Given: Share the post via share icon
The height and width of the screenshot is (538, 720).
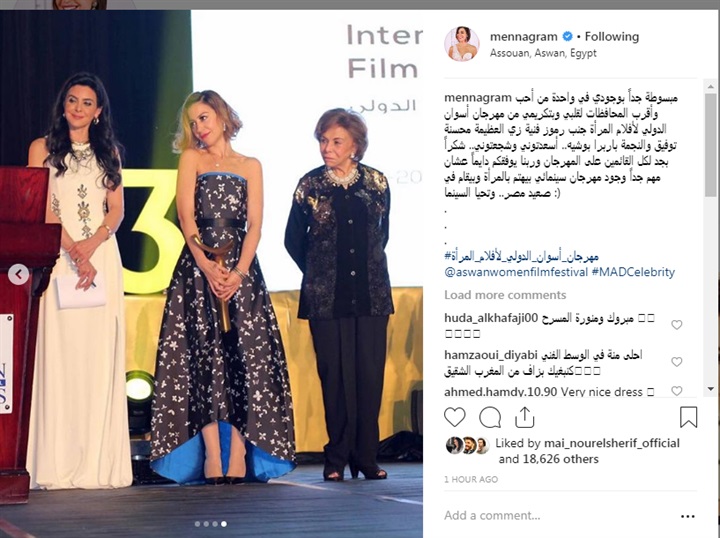Looking at the screenshot, I should point(524,417).
